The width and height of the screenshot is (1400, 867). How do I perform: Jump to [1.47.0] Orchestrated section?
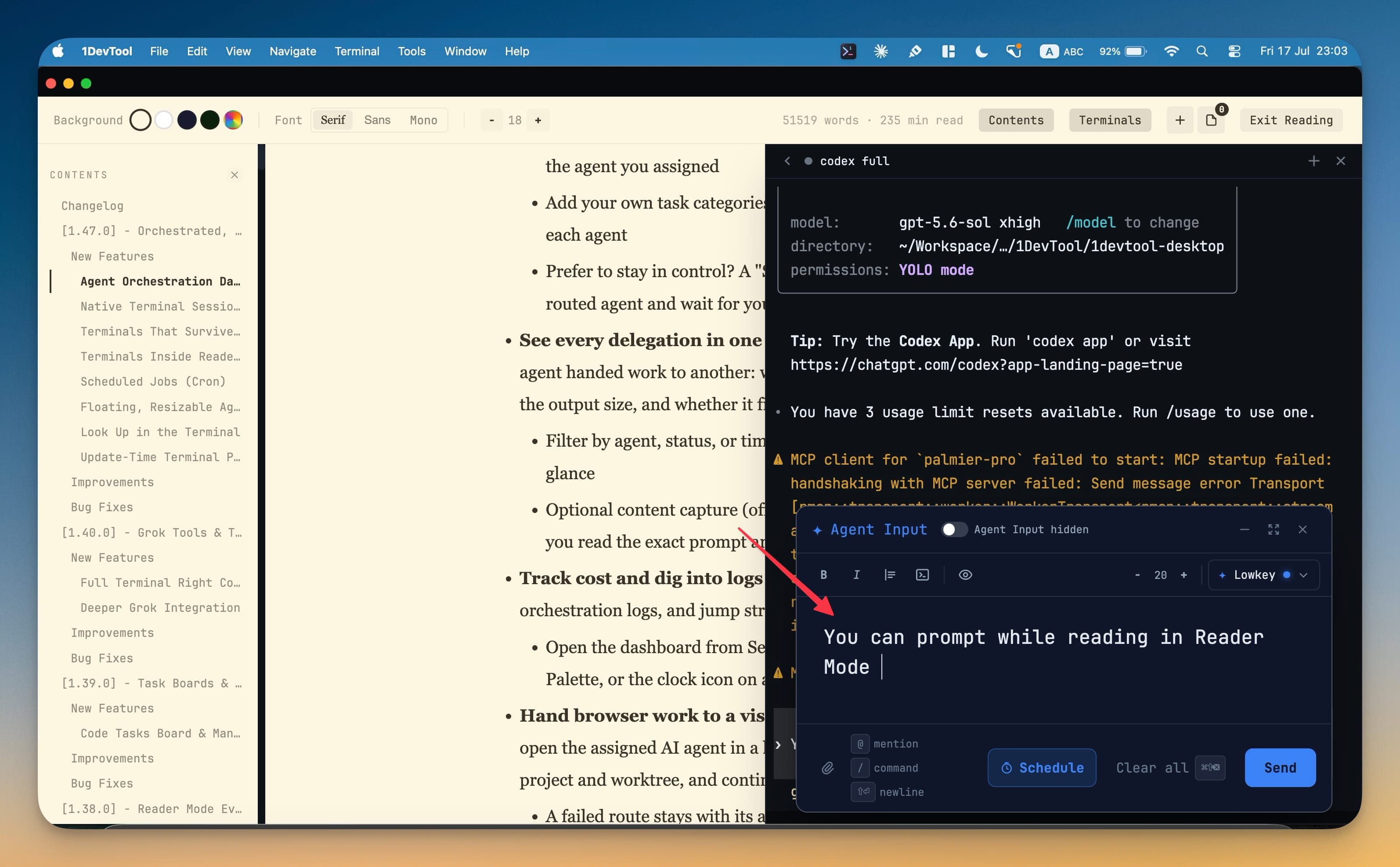point(152,231)
